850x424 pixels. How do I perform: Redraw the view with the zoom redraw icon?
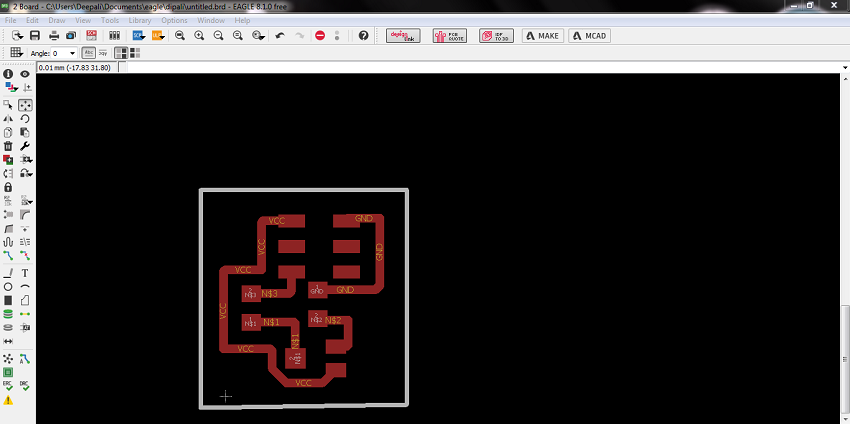click(x=237, y=36)
